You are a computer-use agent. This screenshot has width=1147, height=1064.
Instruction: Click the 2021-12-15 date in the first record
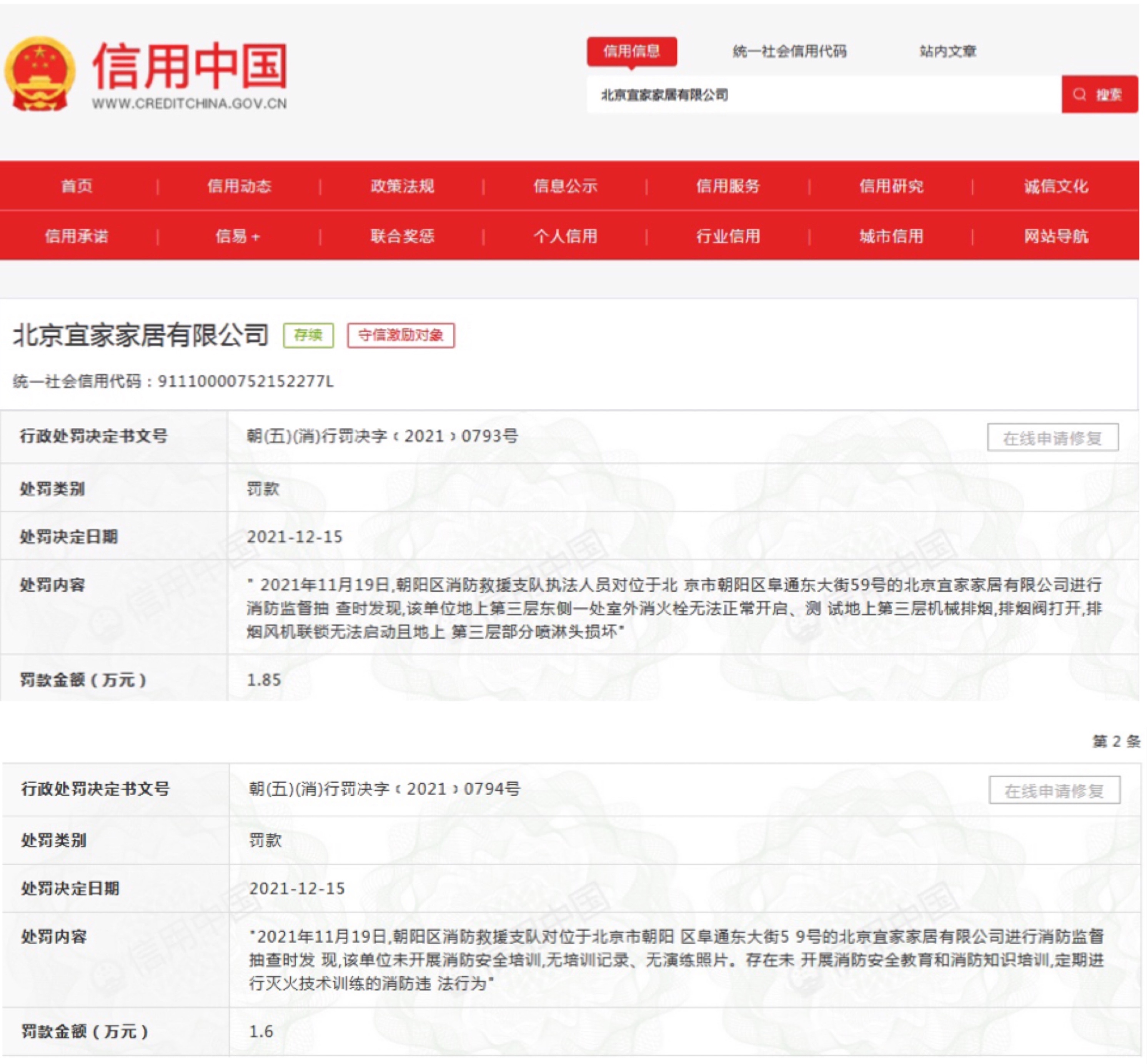[295, 537]
